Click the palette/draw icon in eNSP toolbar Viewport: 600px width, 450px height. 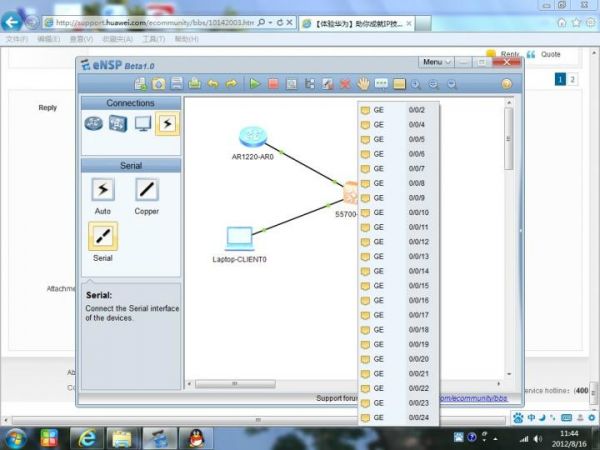pos(328,84)
